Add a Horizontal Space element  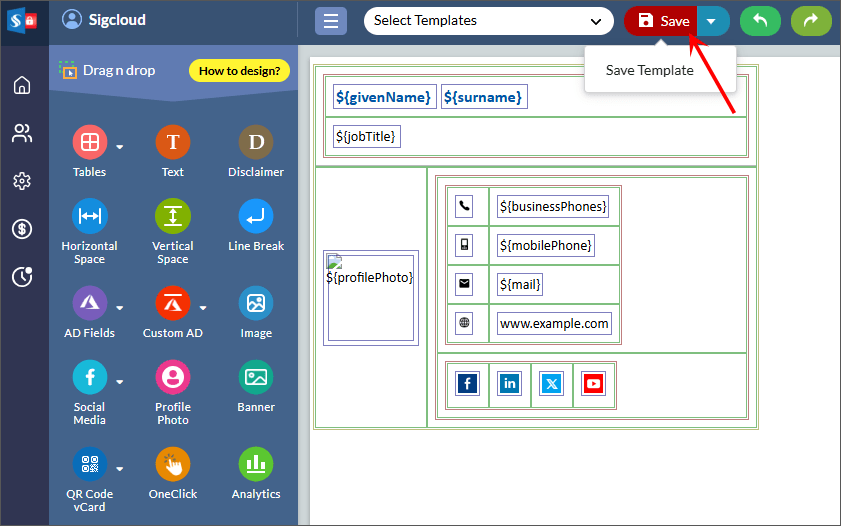pos(89,217)
